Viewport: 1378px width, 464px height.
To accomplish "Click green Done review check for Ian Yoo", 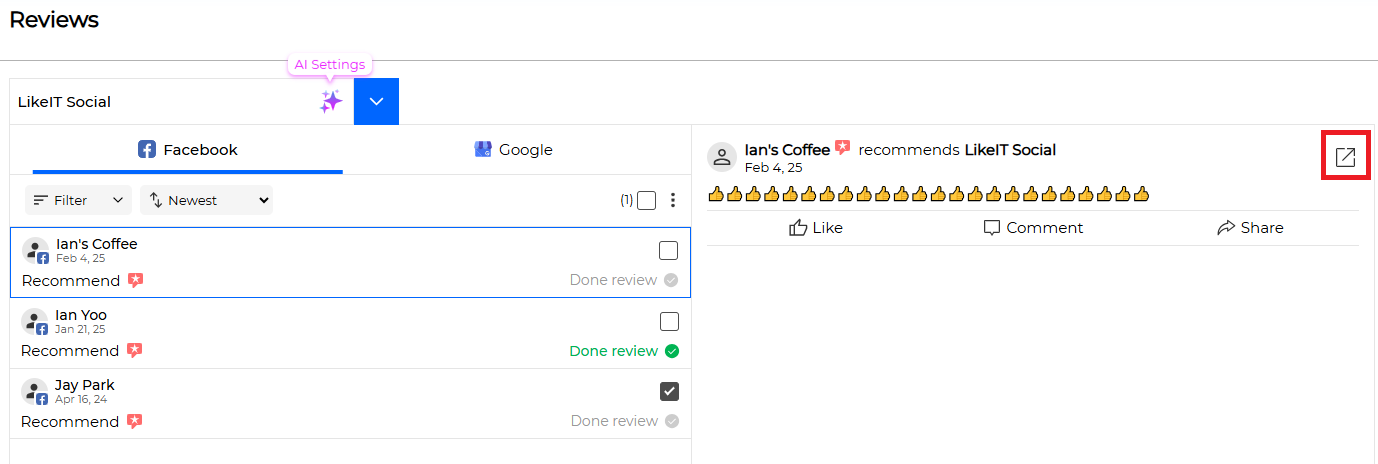I will click(x=672, y=351).
